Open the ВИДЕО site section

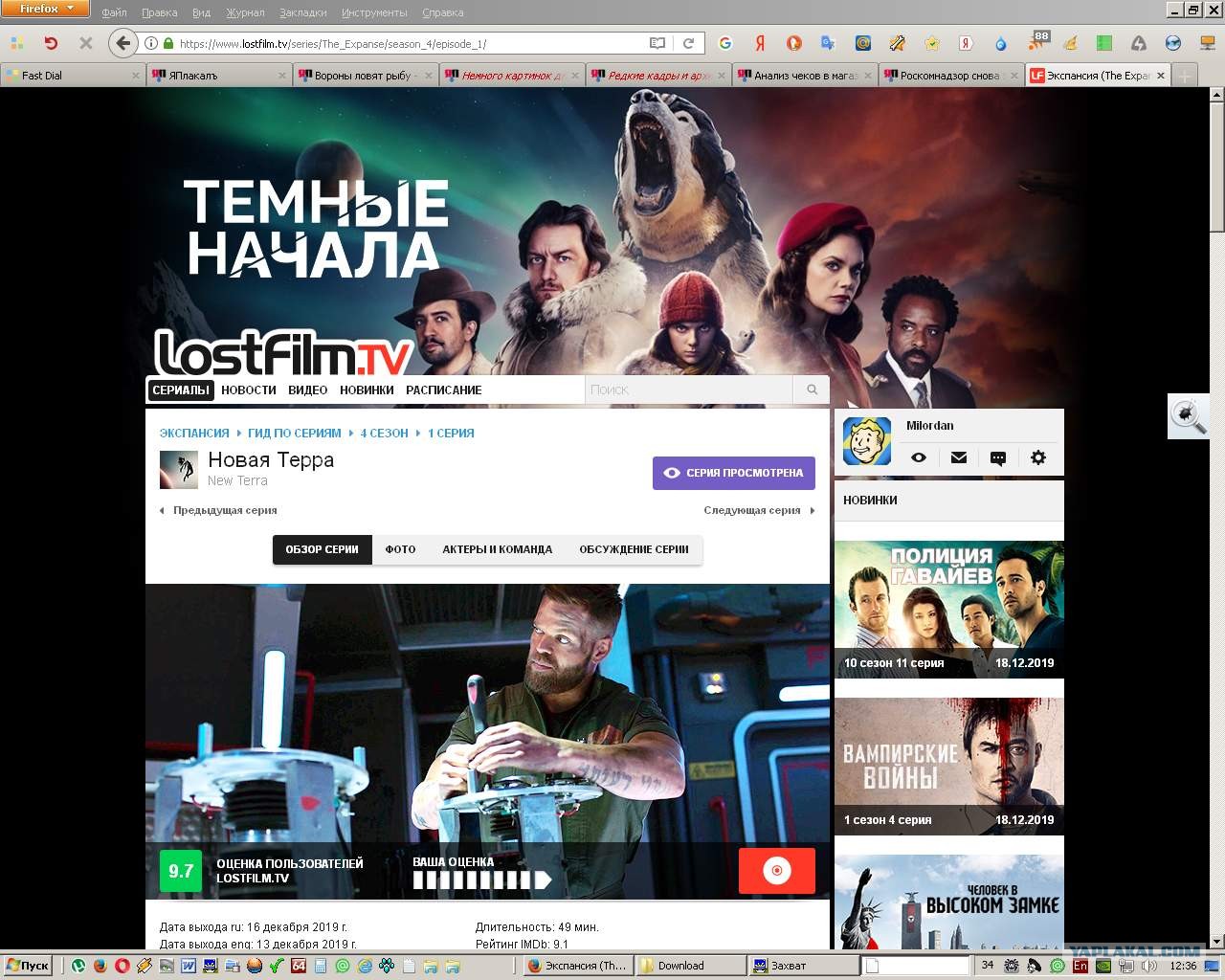308,390
